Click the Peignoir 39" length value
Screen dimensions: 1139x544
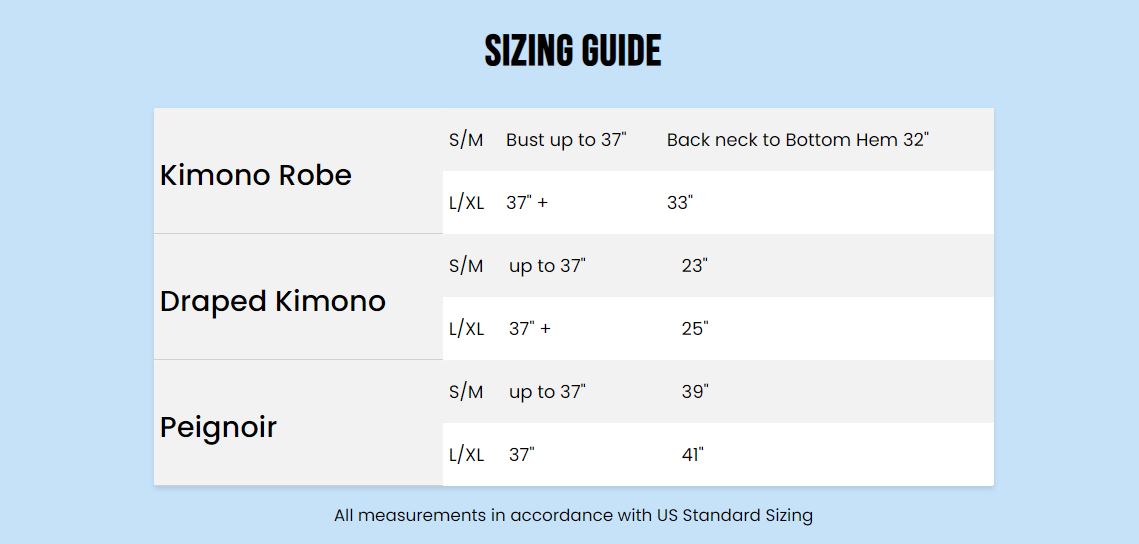click(695, 392)
